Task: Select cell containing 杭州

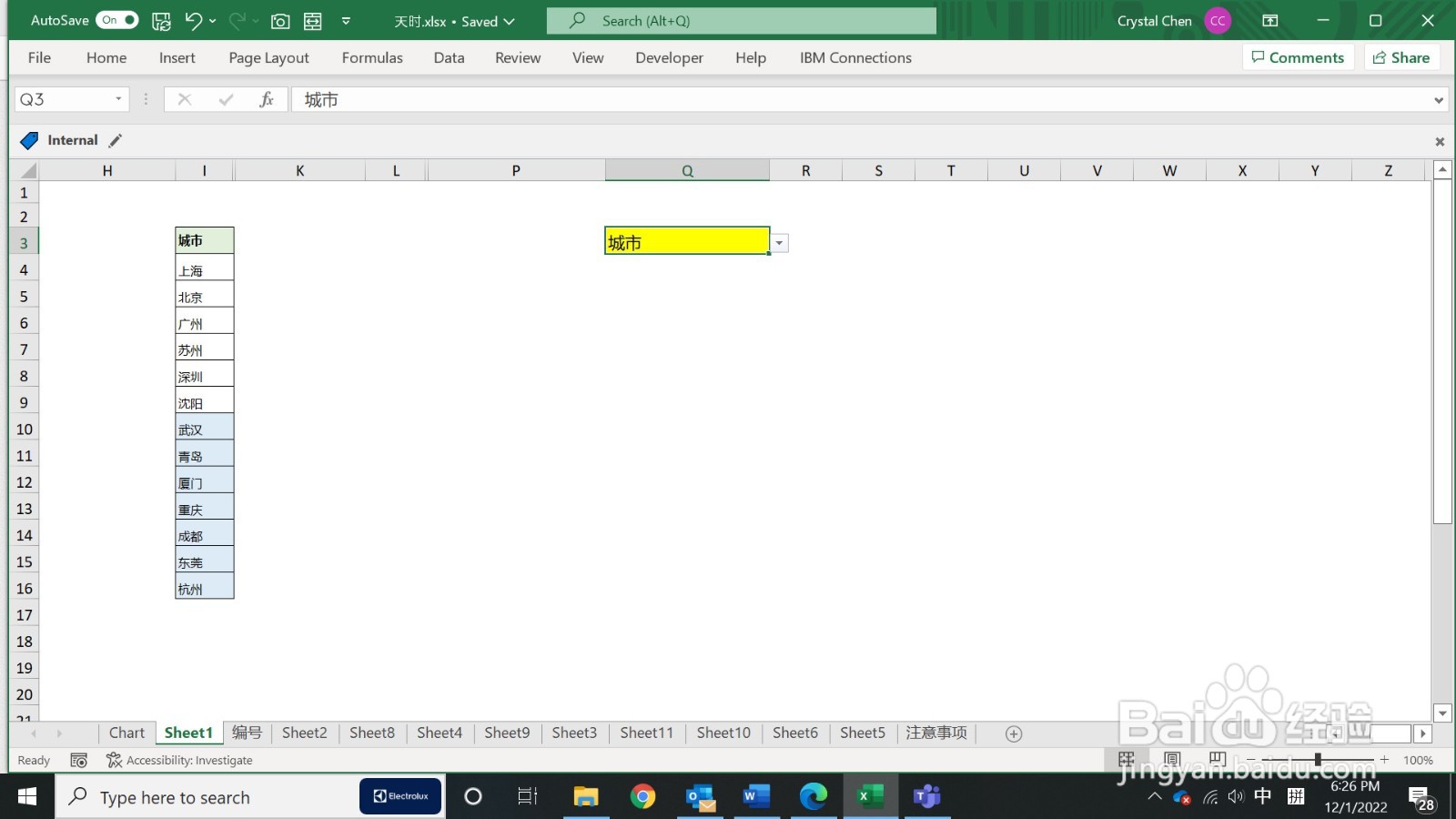Action: click(205, 588)
